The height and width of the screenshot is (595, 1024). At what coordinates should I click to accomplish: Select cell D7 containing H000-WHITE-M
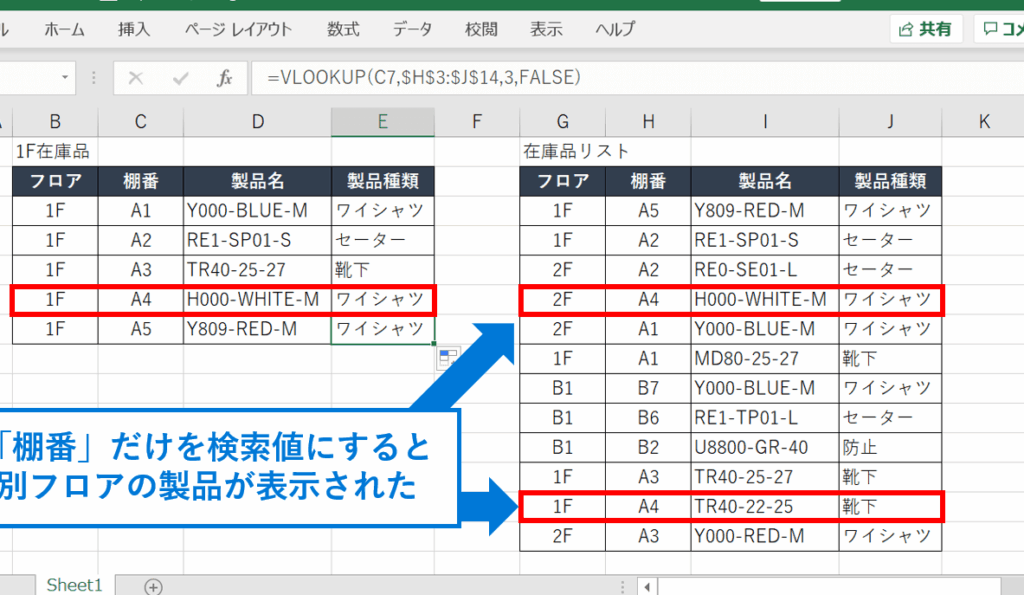[257, 299]
